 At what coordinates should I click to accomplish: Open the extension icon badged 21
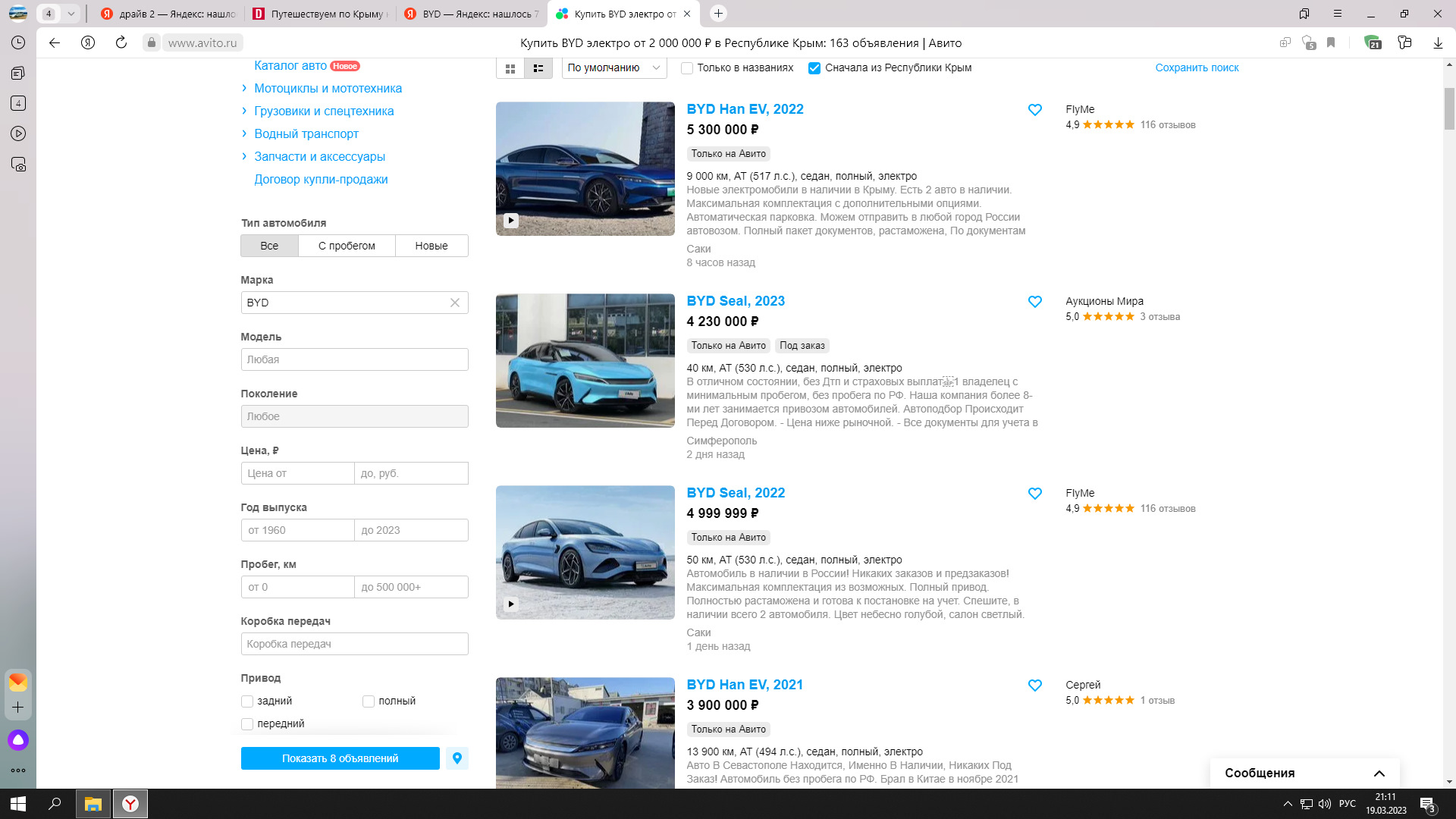pyautogui.click(x=1373, y=43)
